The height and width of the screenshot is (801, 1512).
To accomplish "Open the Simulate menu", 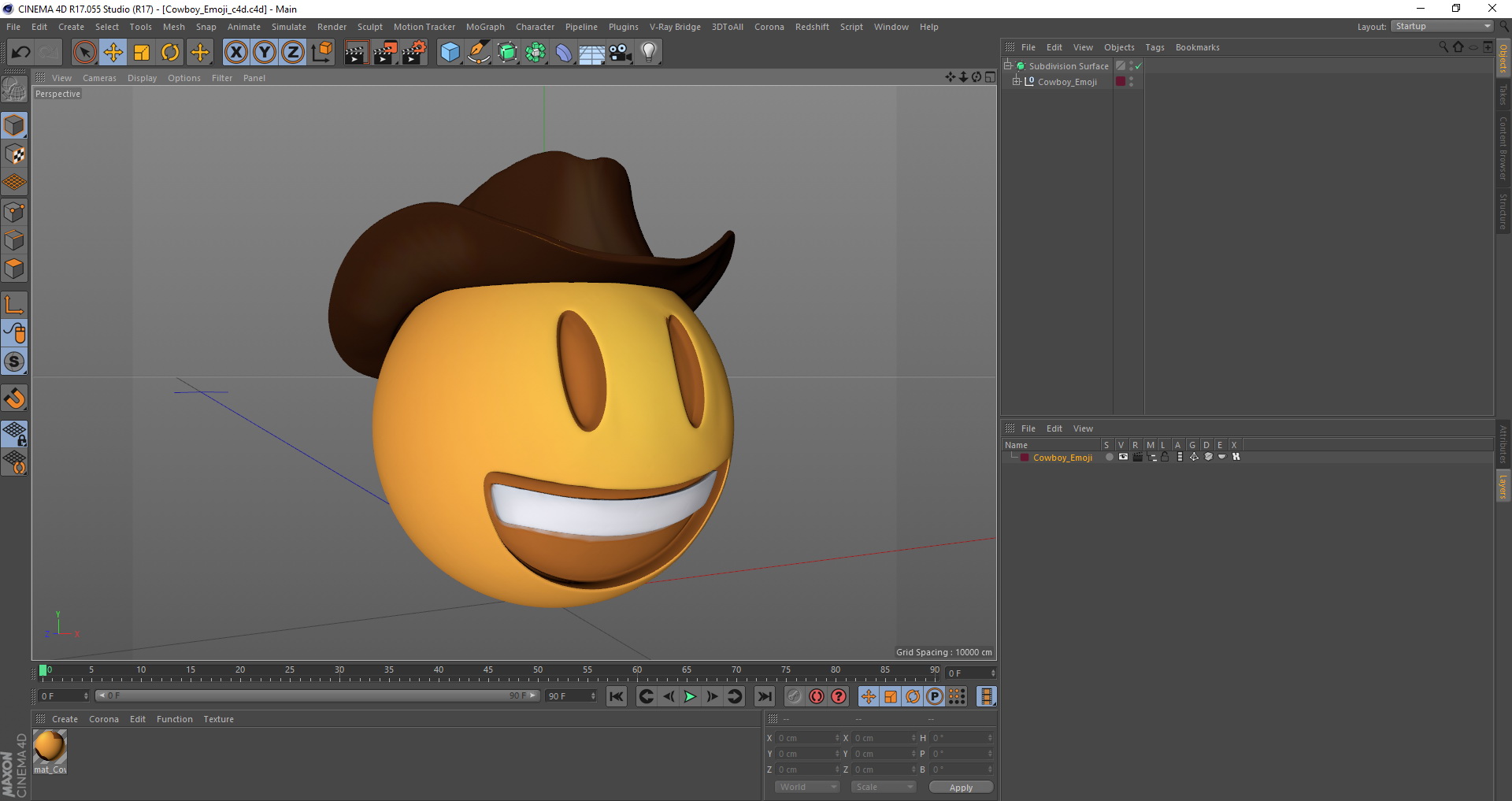I will 289,27.
